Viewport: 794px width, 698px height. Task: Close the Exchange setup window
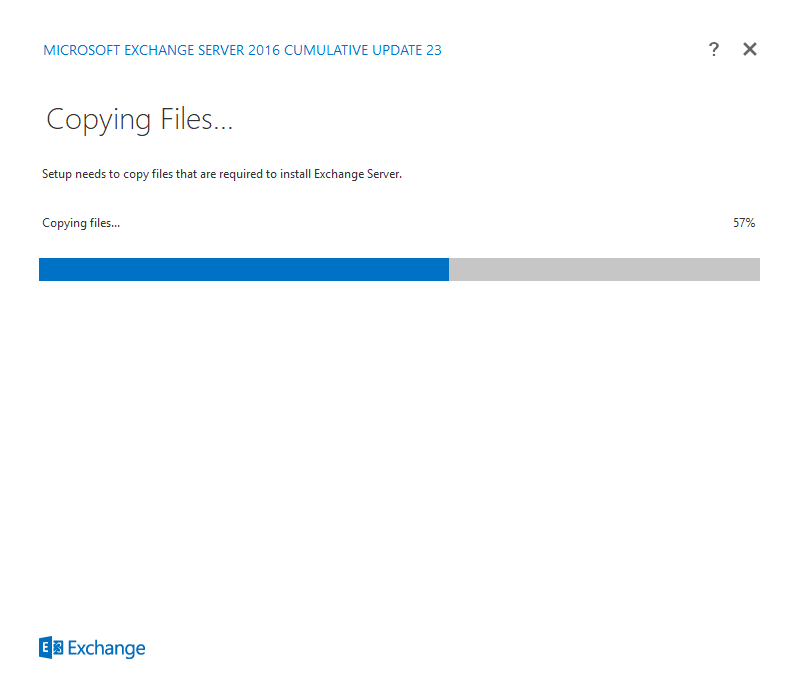750,50
